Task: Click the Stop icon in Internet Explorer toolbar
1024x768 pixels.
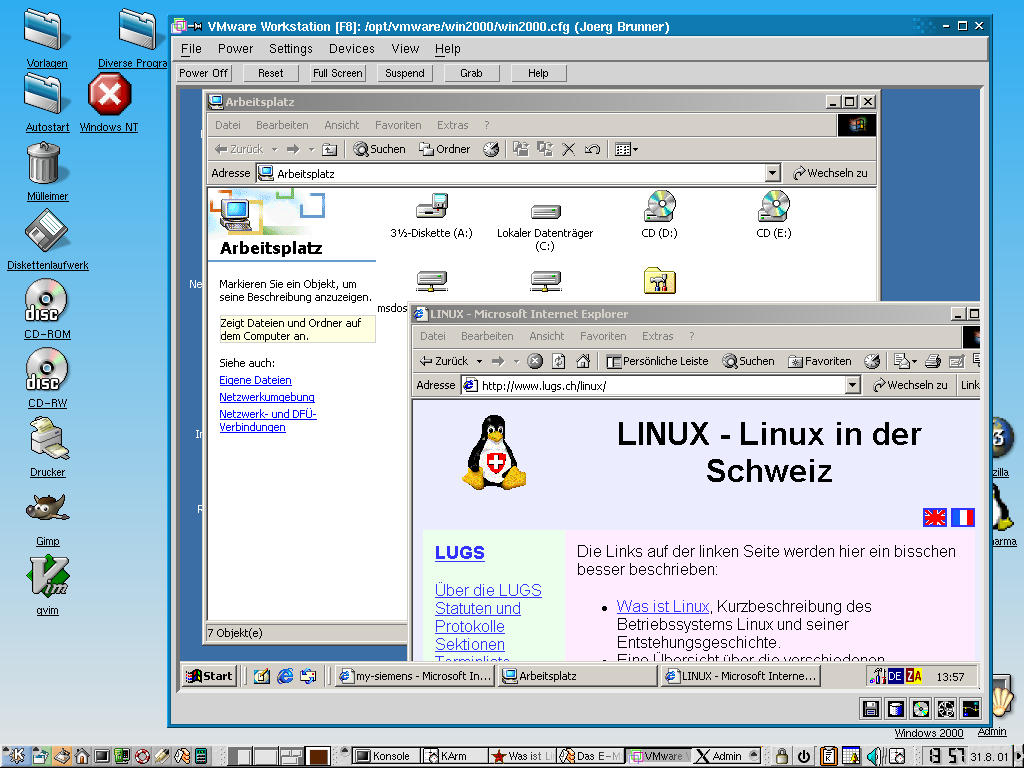Action: pos(535,361)
